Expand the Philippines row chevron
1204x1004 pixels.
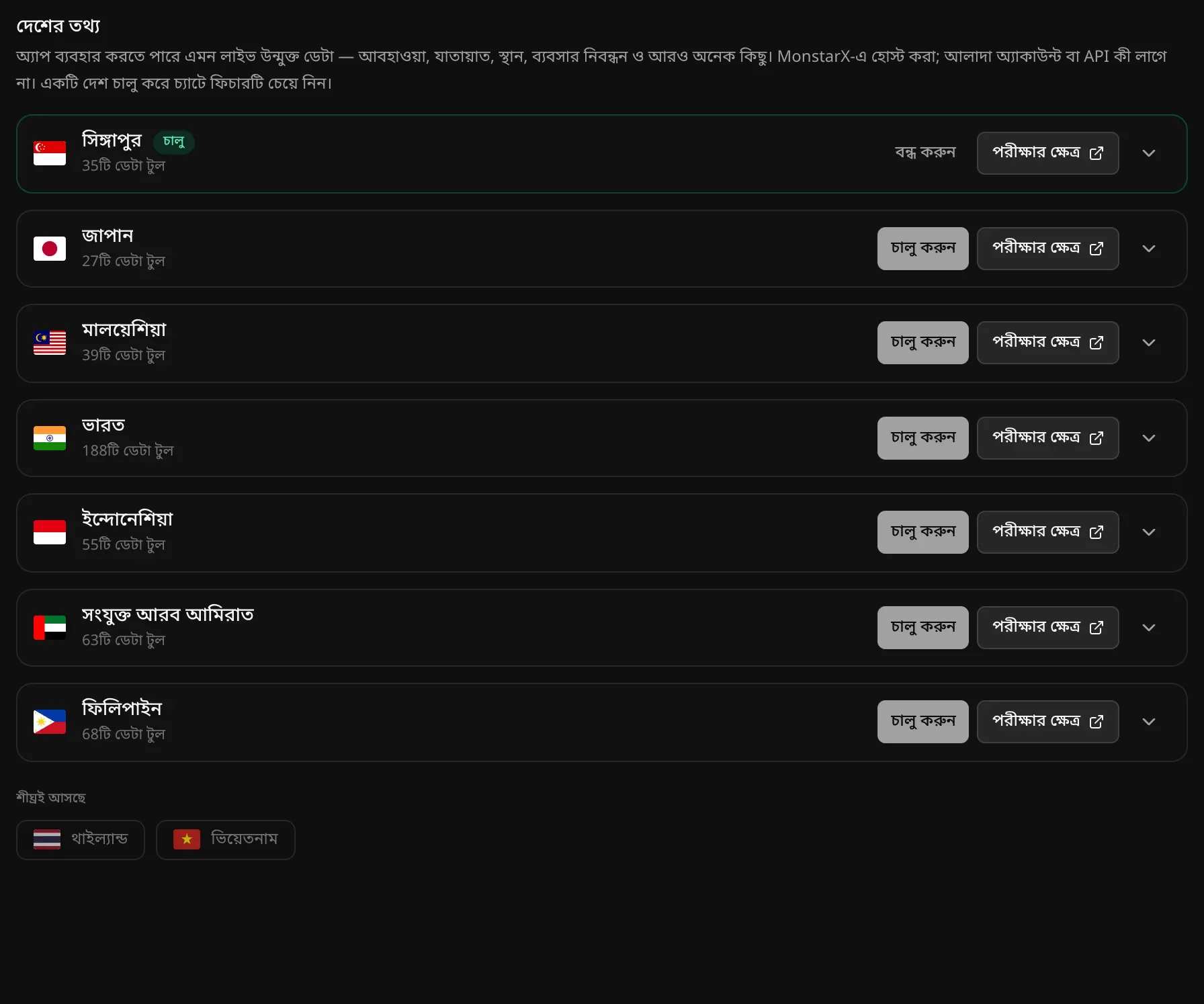(x=1149, y=722)
